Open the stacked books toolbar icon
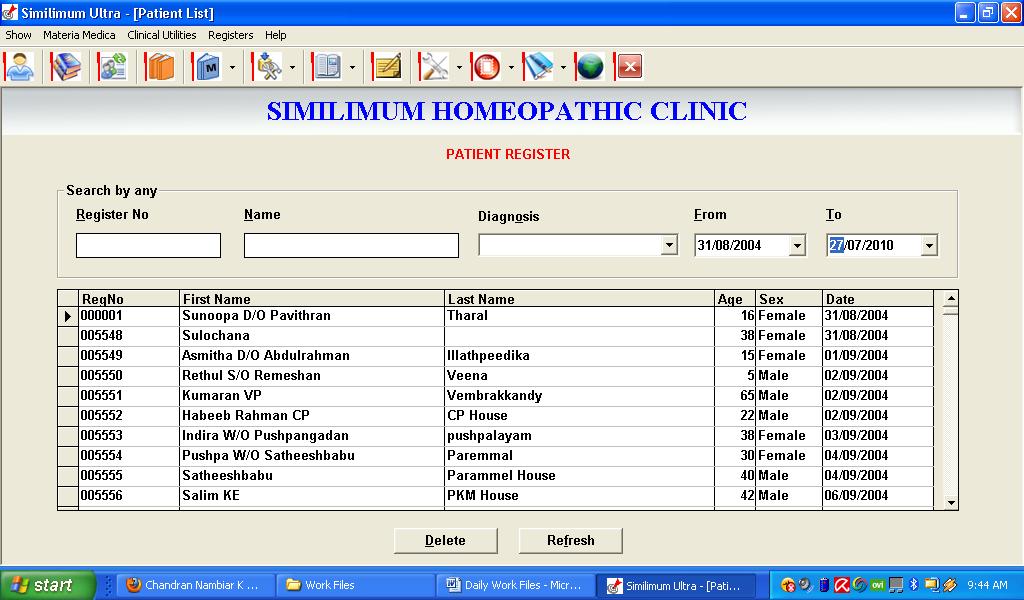 [66, 67]
